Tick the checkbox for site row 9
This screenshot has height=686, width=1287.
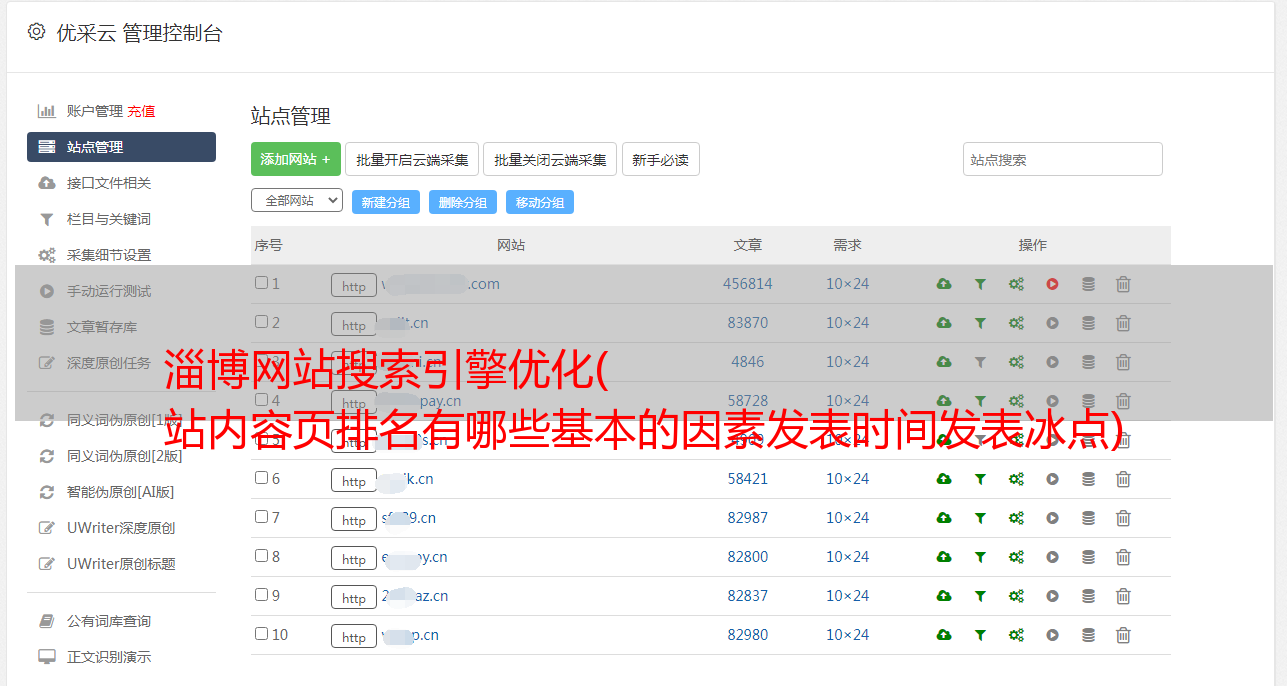coord(261,595)
